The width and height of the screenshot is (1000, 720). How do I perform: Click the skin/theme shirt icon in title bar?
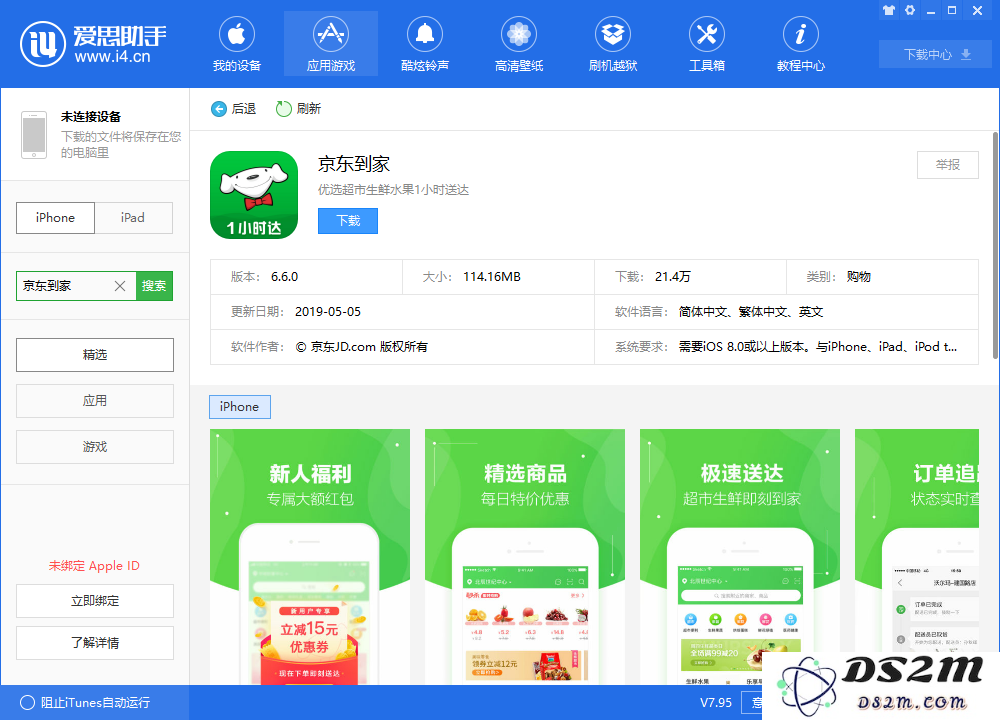(x=888, y=10)
